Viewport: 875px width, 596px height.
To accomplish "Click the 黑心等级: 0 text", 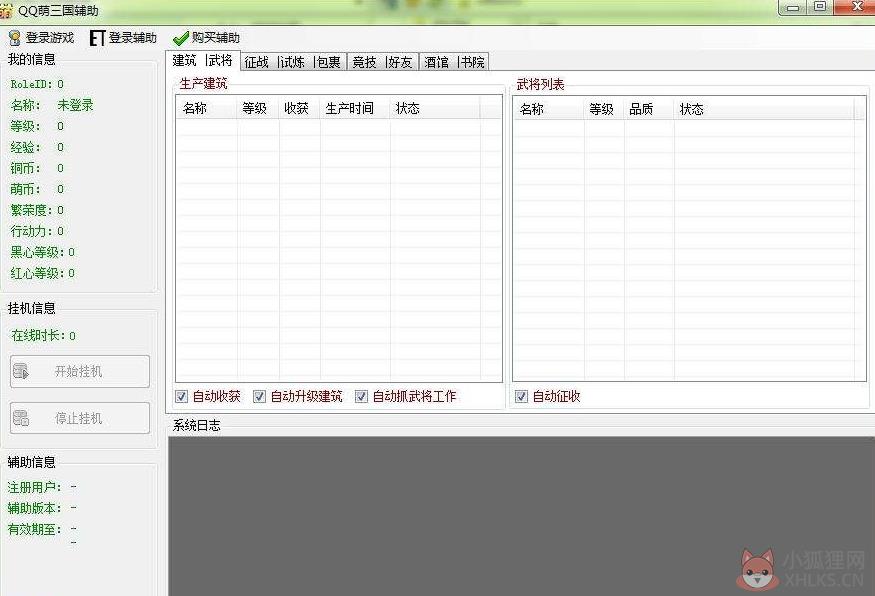I will tap(42, 252).
